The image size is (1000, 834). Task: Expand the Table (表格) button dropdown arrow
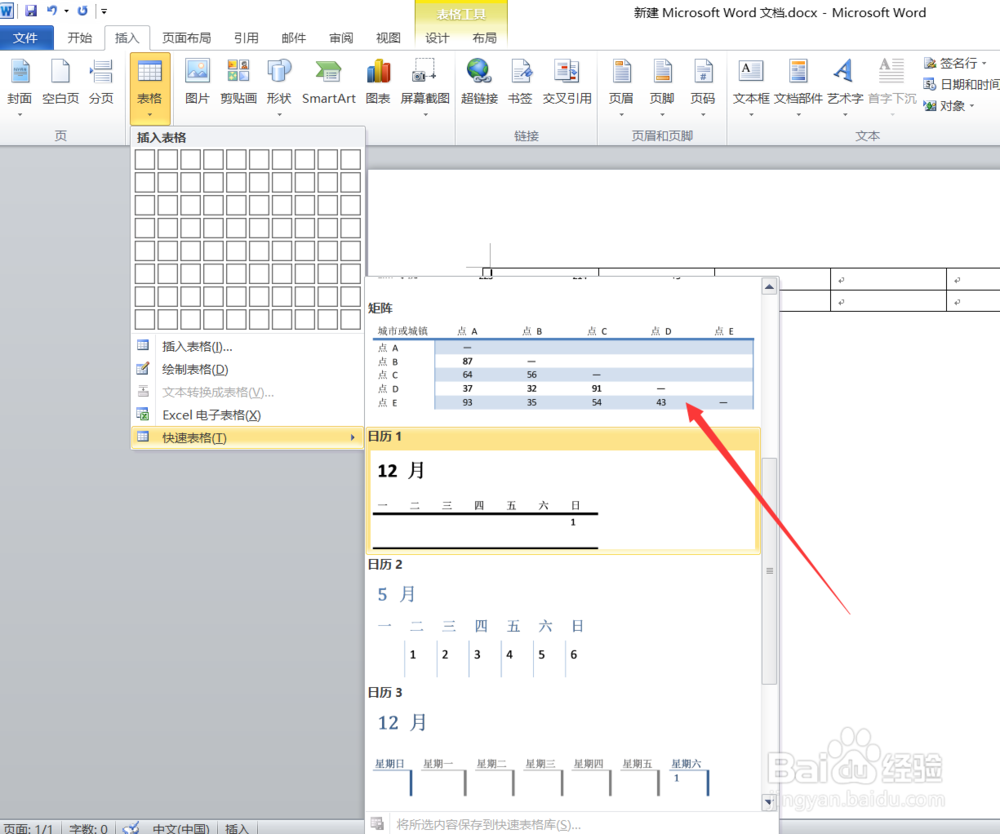tap(150, 115)
